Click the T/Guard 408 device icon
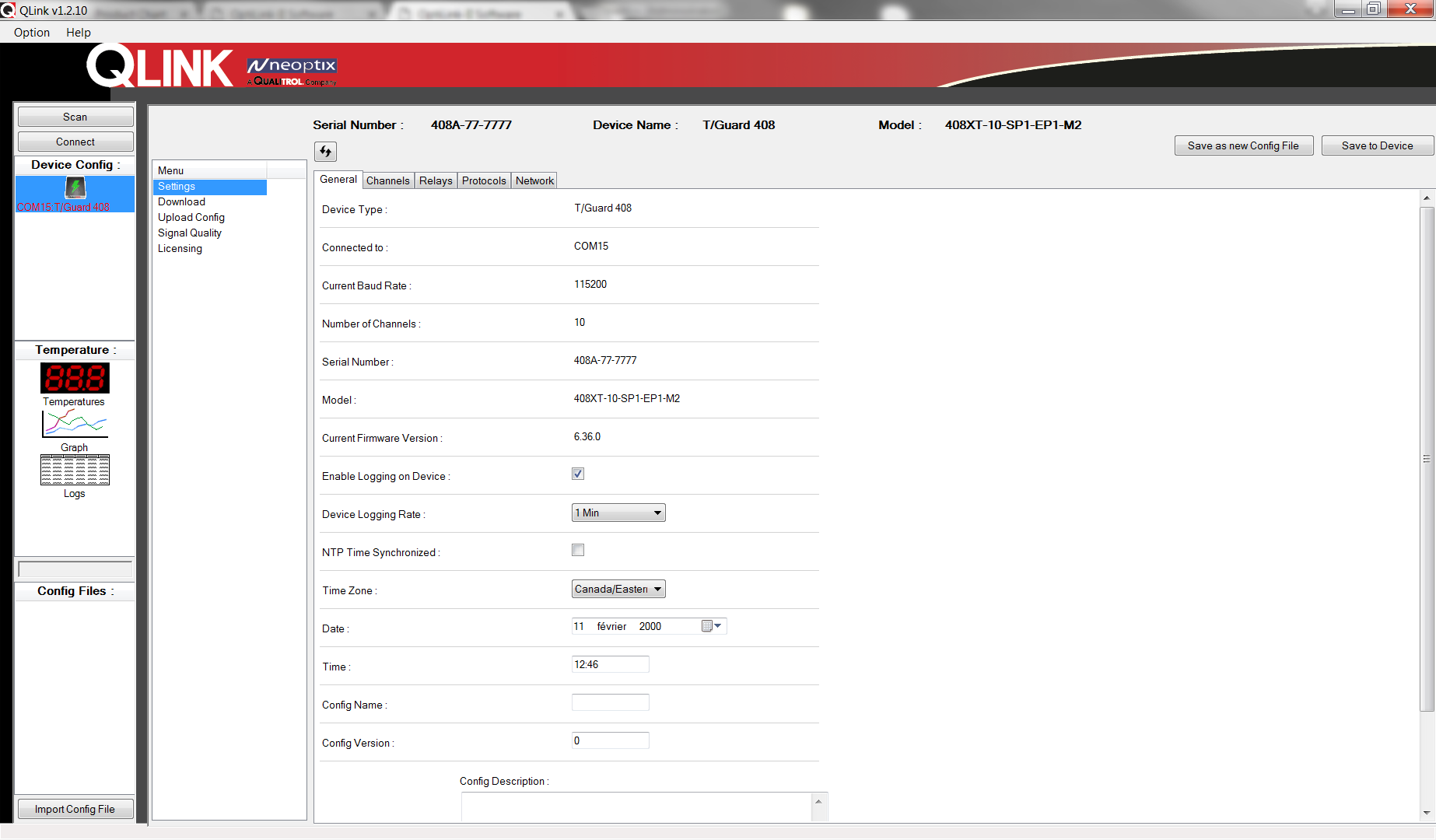The width and height of the screenshot is (1436, 840). pos(75,187)
